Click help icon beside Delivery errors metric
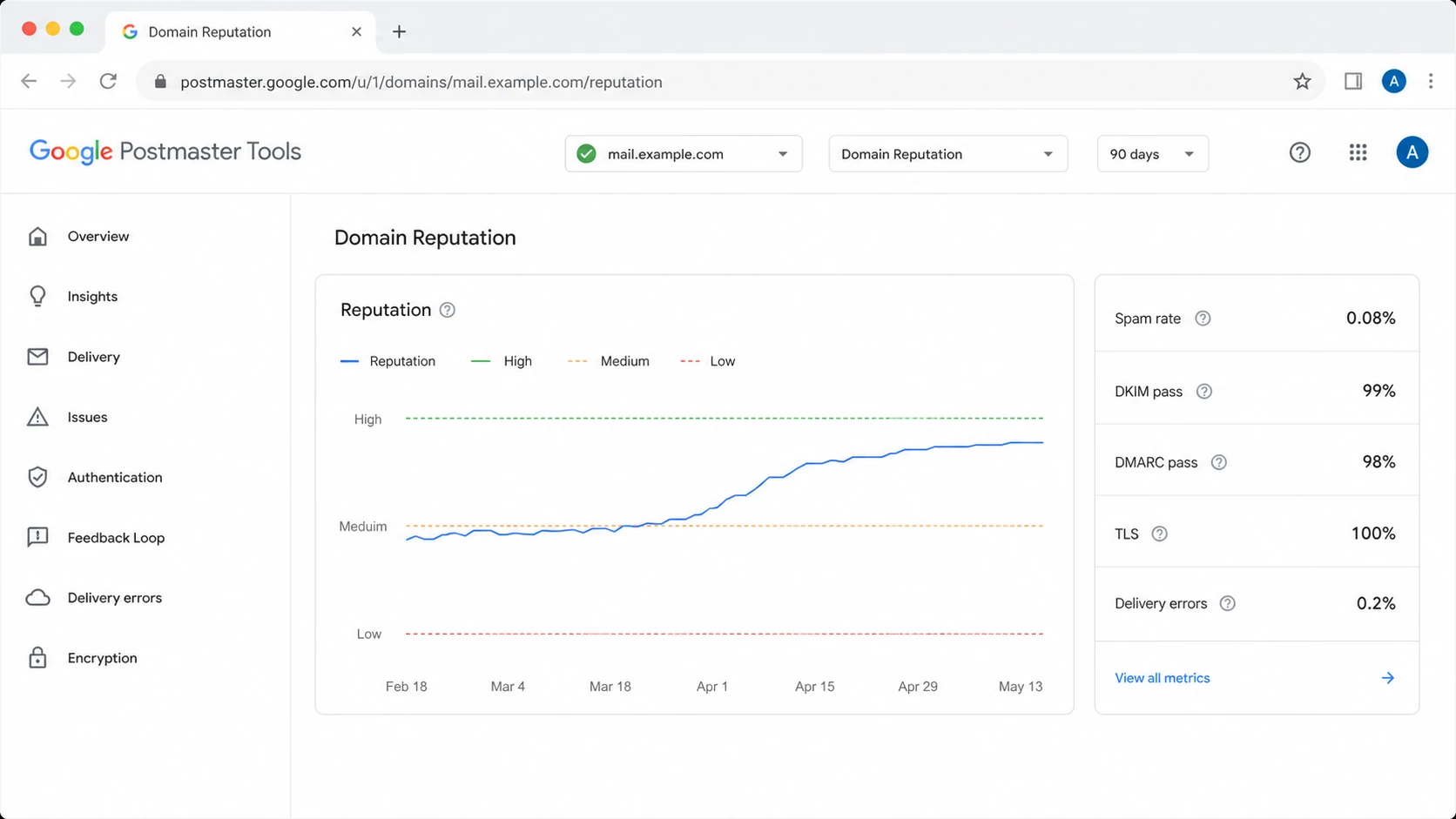Viewport: 1456px width, 819px height. tap(1227, 603)
